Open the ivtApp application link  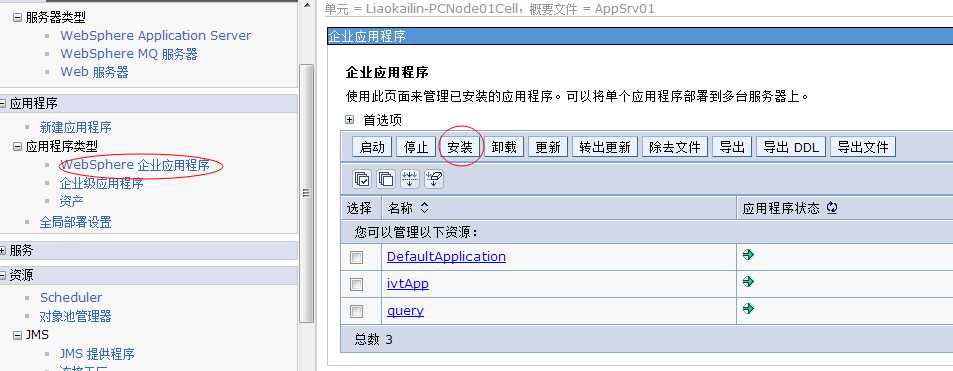point(408,283)
